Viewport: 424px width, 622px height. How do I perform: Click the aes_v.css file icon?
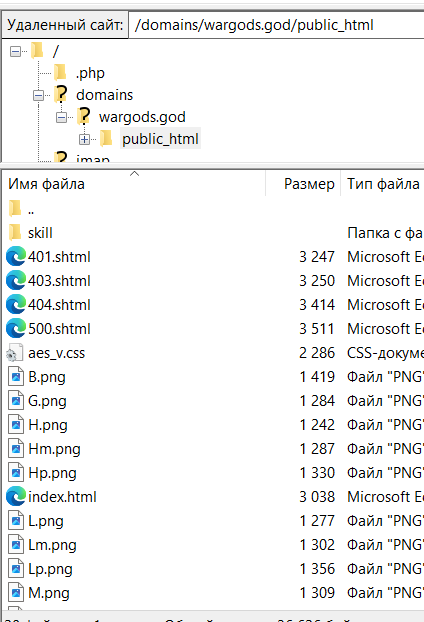pos(15,352)
